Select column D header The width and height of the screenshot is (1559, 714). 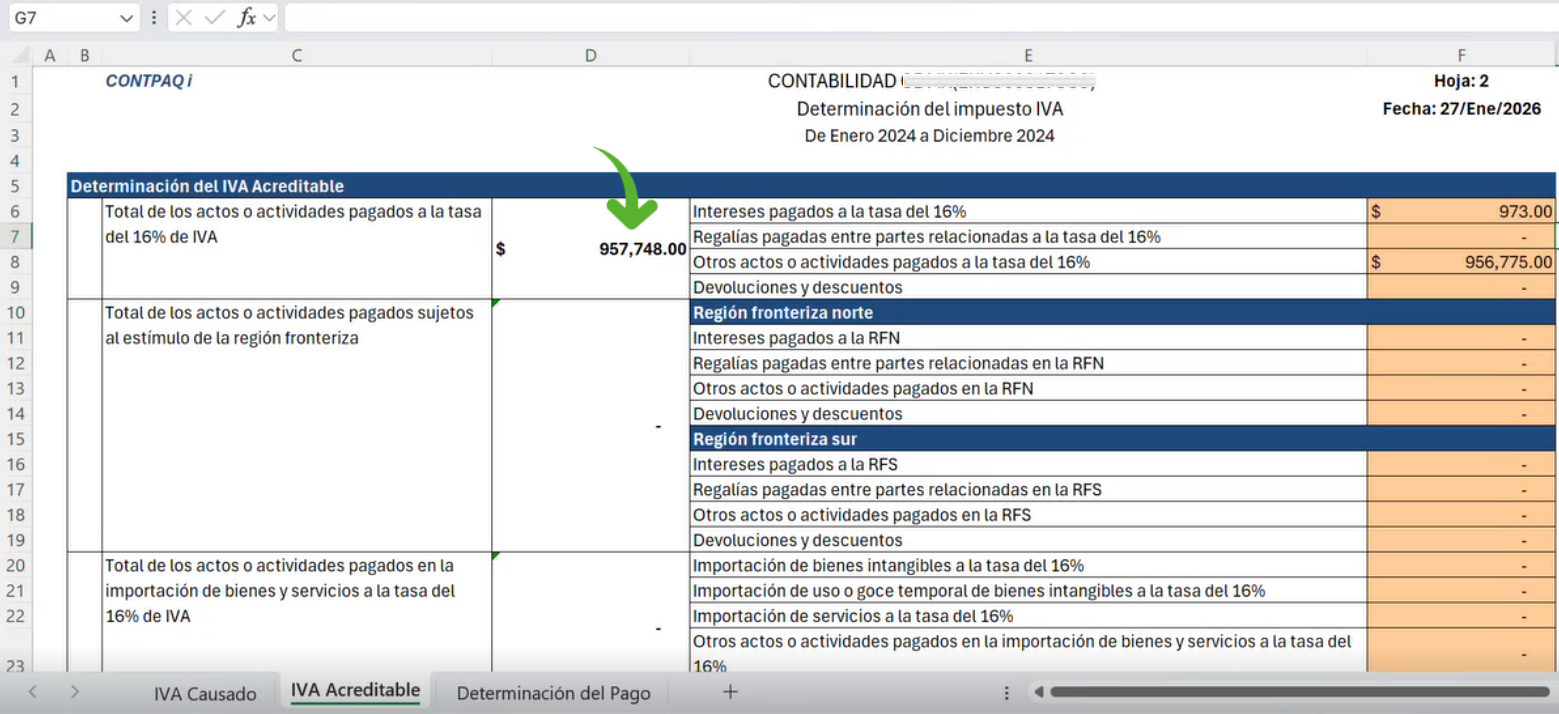(591, 56)
